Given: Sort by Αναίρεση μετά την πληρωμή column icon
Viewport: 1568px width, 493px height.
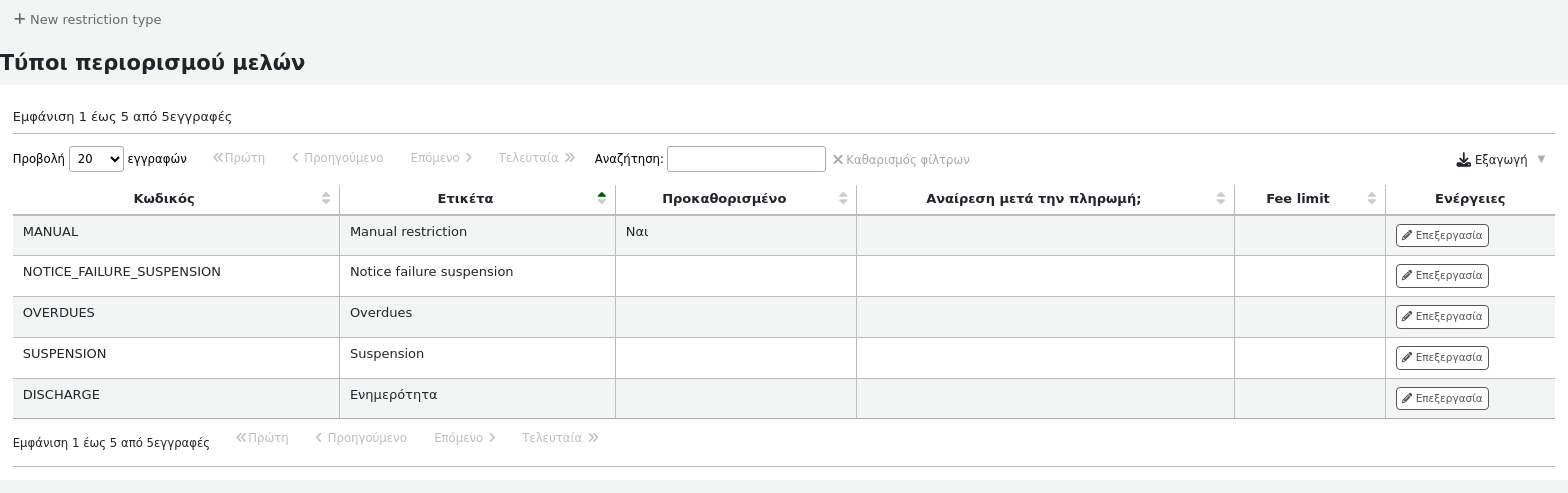Looking at the screenshot, I should pos(1221,198).
